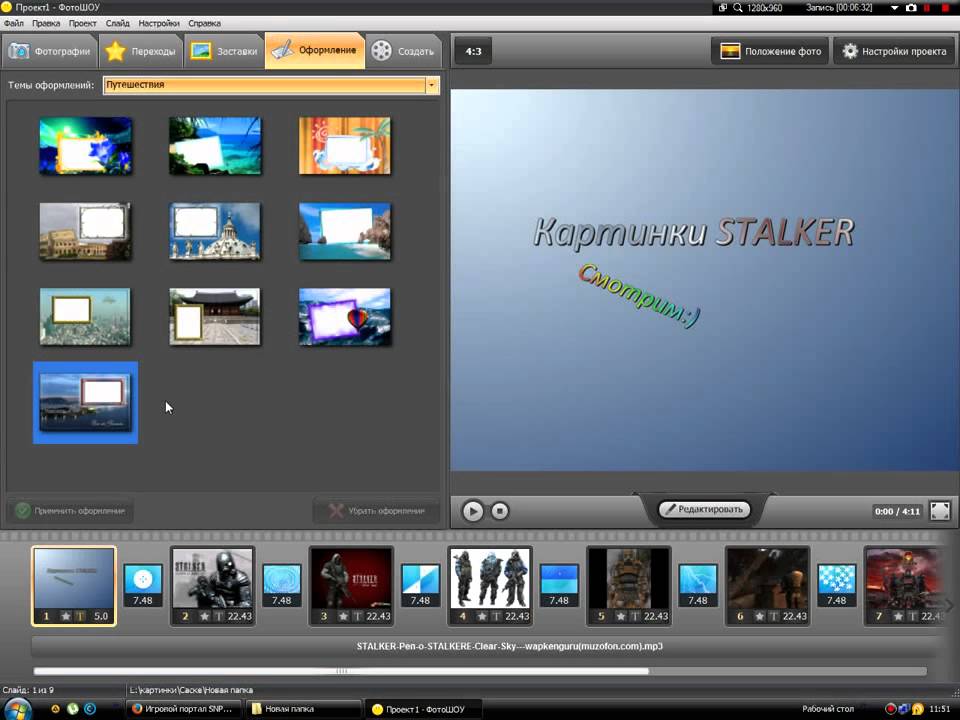
Task: Switch to Игровой портал SNP browser taskbar item
Action: point(184,709)
